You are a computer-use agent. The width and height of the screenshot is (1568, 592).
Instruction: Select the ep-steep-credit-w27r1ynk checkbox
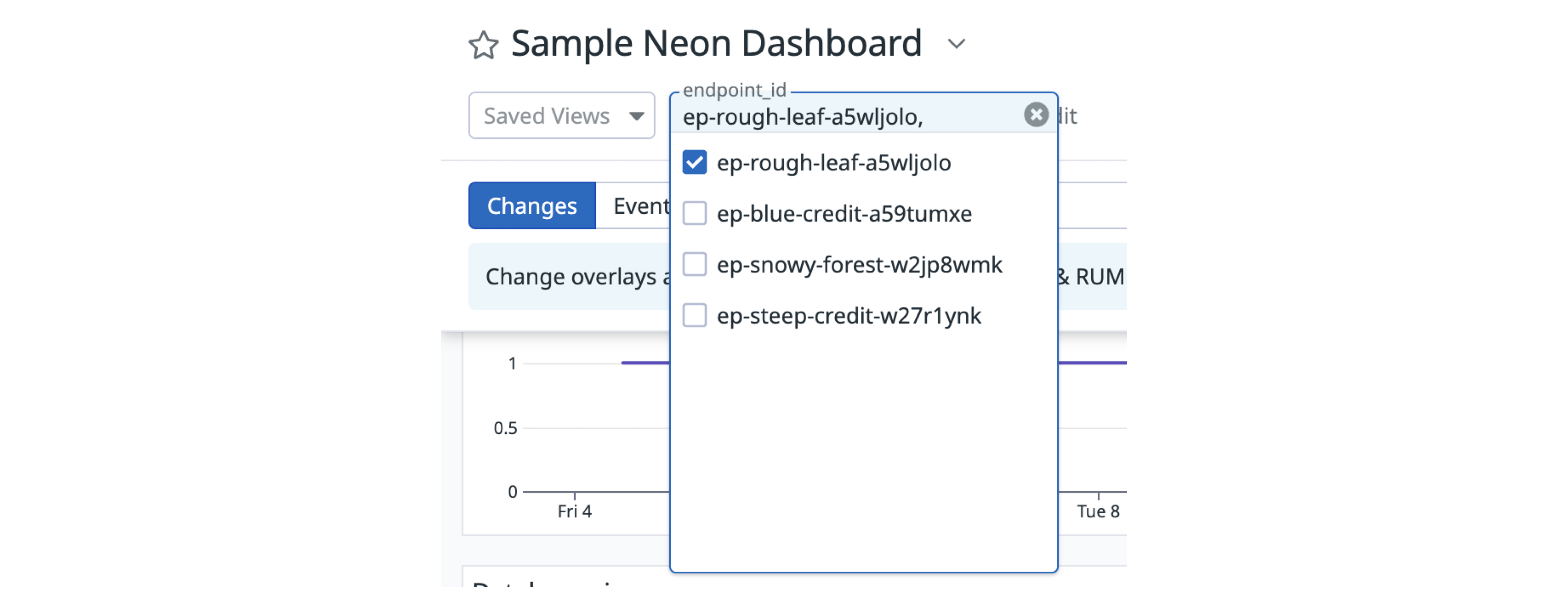tap(694, 316)
